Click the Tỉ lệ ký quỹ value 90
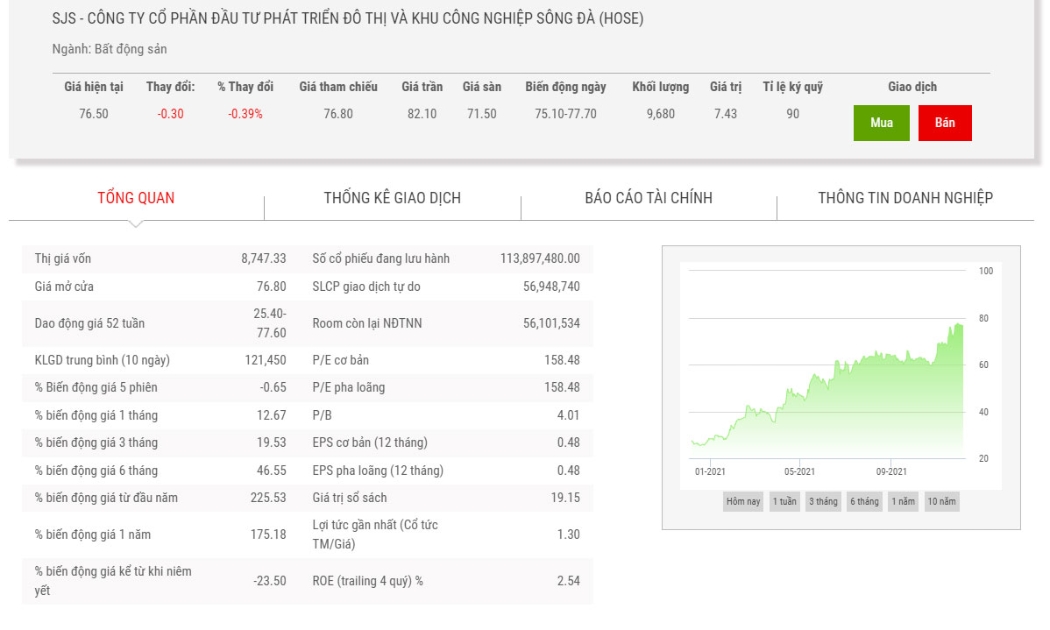The image size is (1050, 630). point(793,114)
